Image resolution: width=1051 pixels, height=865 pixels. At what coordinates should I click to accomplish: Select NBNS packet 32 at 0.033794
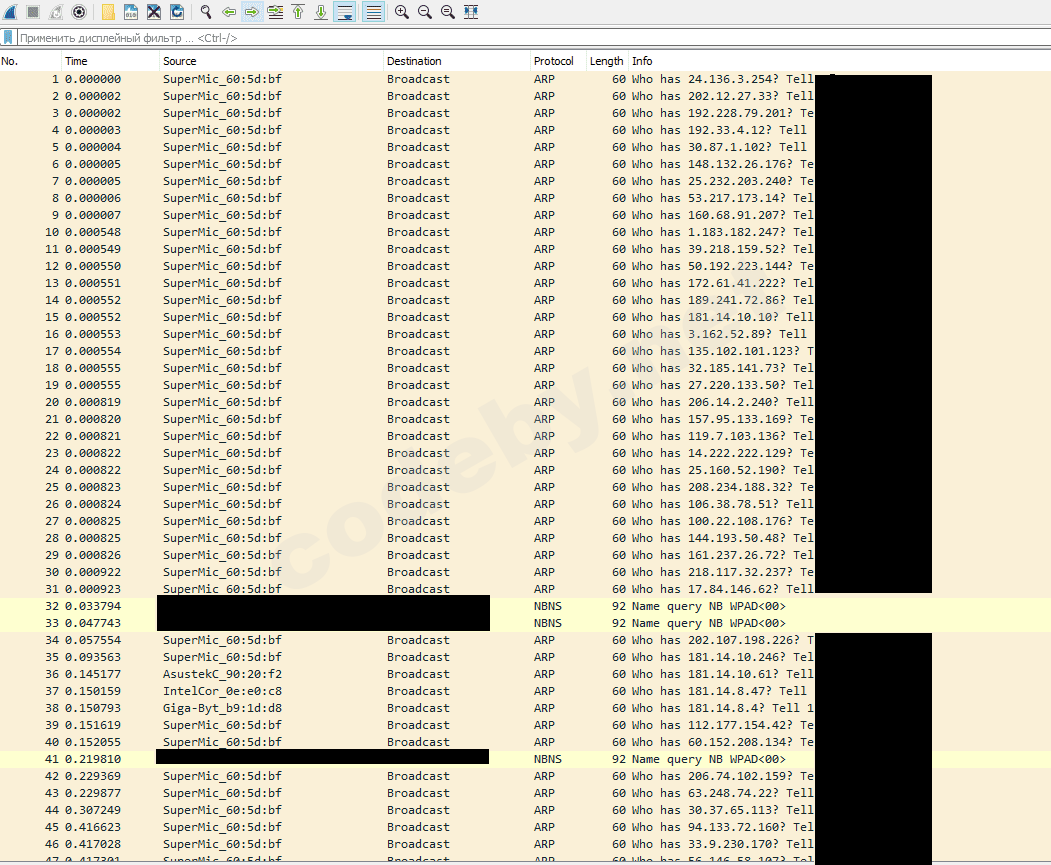[526, 606]
